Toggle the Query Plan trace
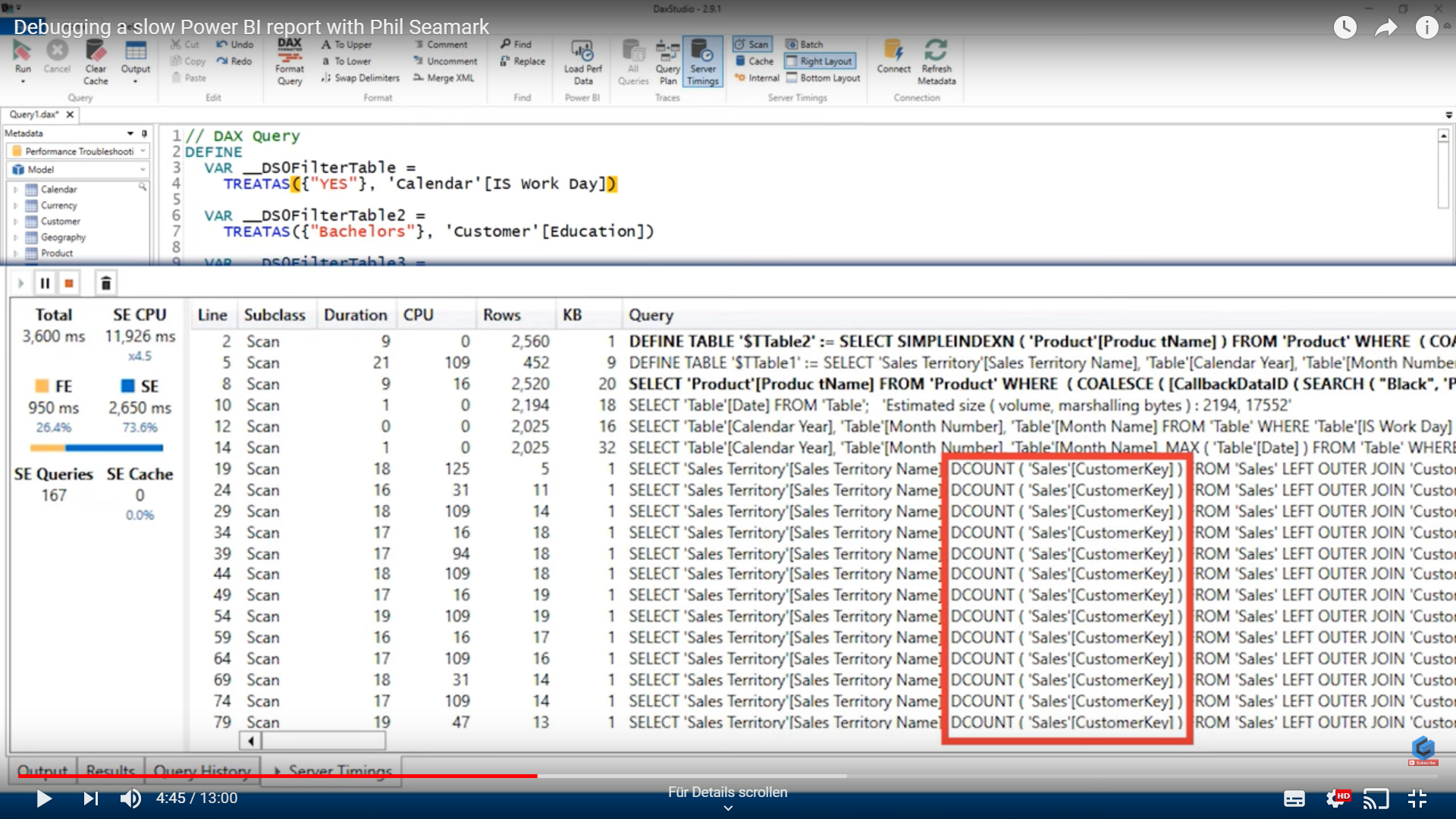The width and height of the screenshot is (1456, 819). 667,62
